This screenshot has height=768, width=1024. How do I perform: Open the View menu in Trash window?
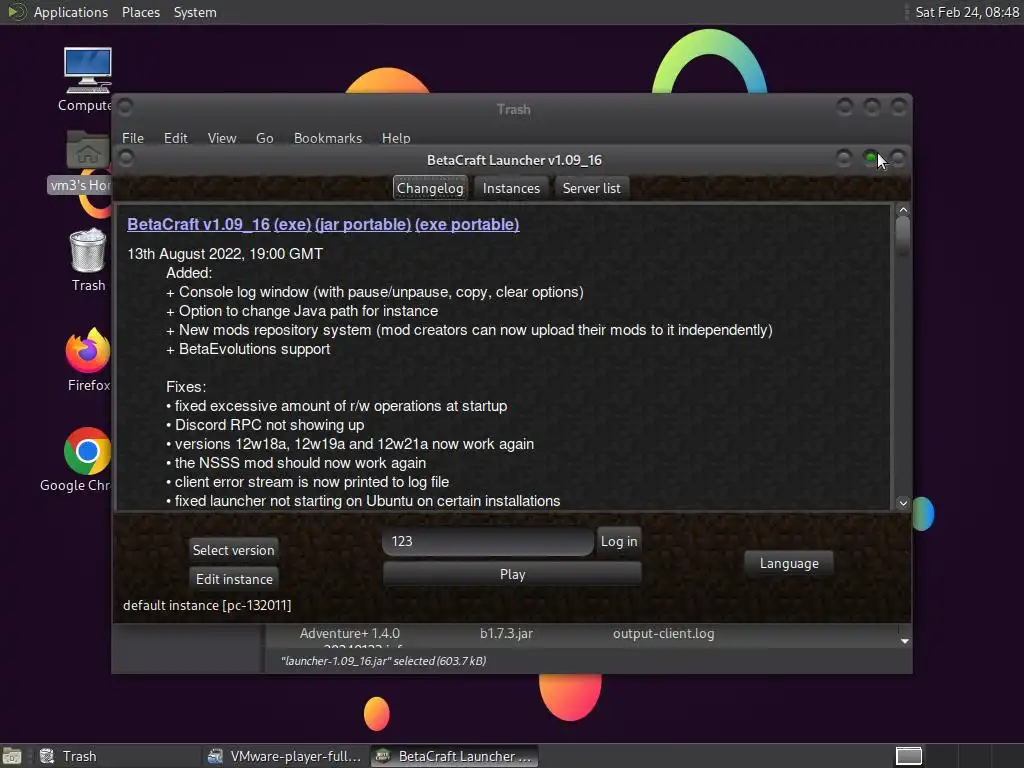[x=222, y=138]
